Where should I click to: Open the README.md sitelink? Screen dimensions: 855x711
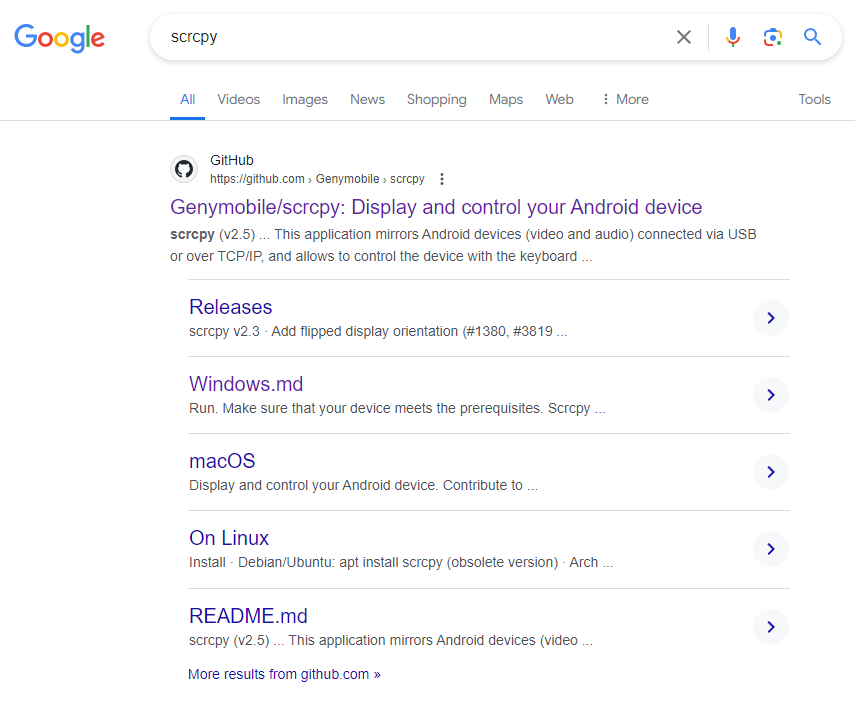point(248,616)
